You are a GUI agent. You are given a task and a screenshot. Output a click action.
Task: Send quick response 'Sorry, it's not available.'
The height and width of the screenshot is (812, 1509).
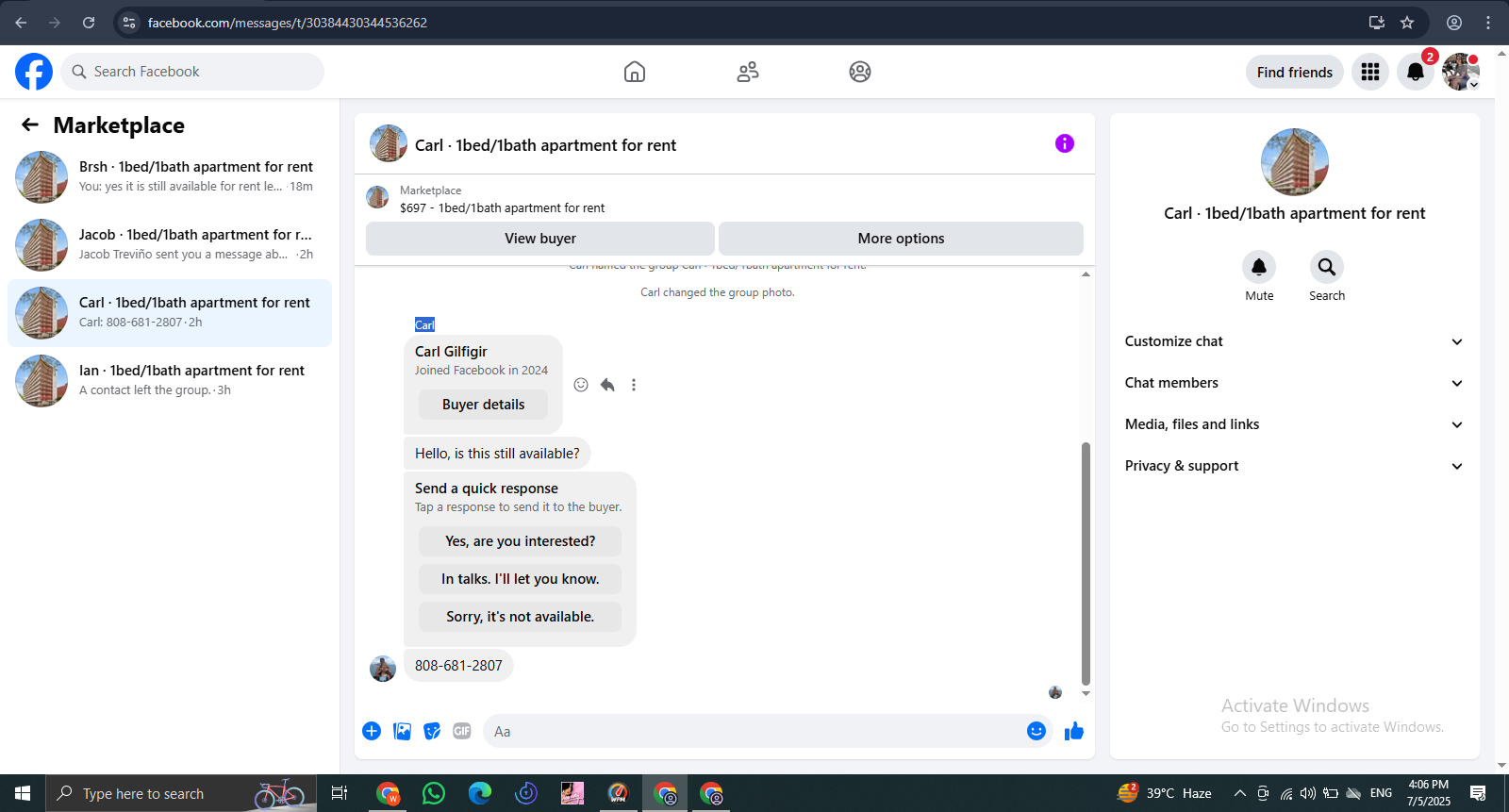[520, 617]
